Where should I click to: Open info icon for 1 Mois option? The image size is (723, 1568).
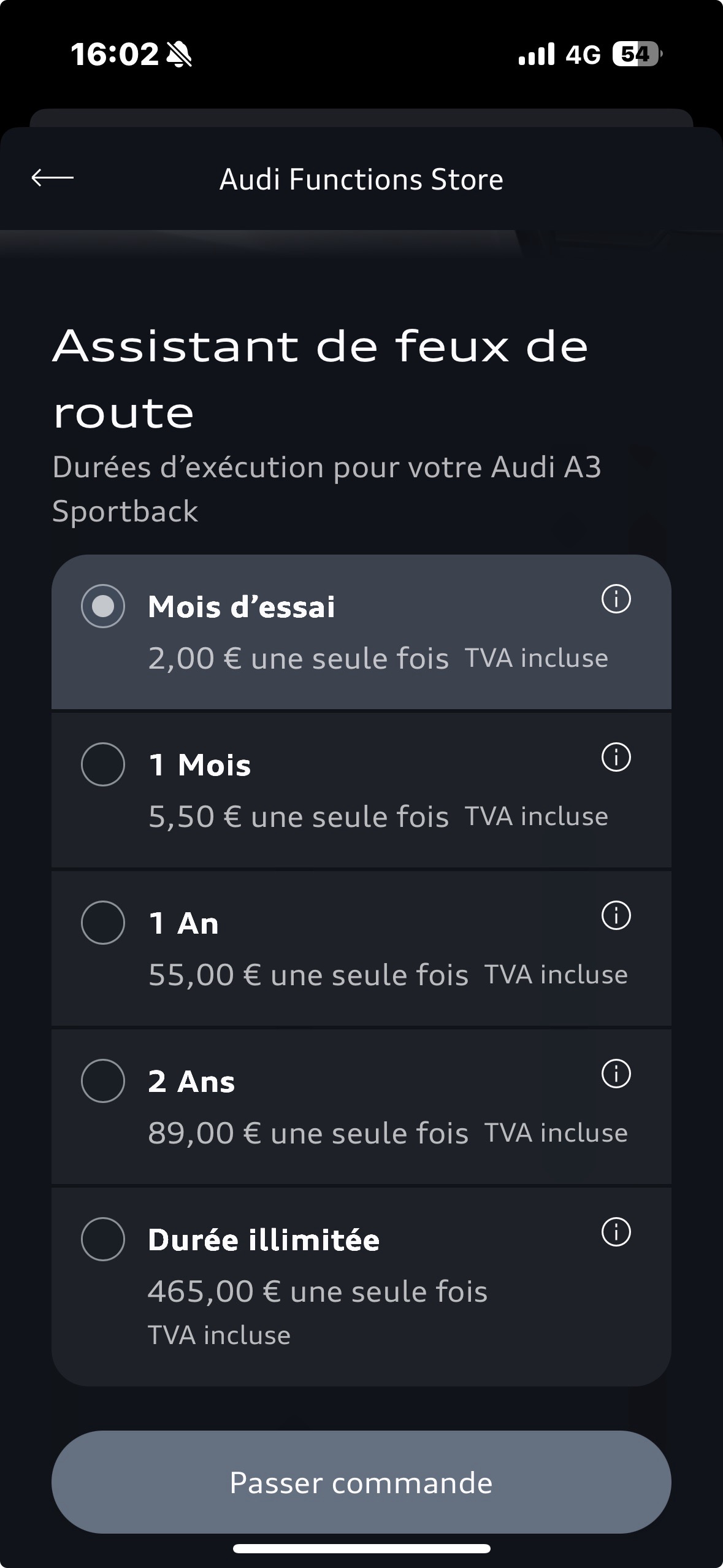click(x=616, y=757)
